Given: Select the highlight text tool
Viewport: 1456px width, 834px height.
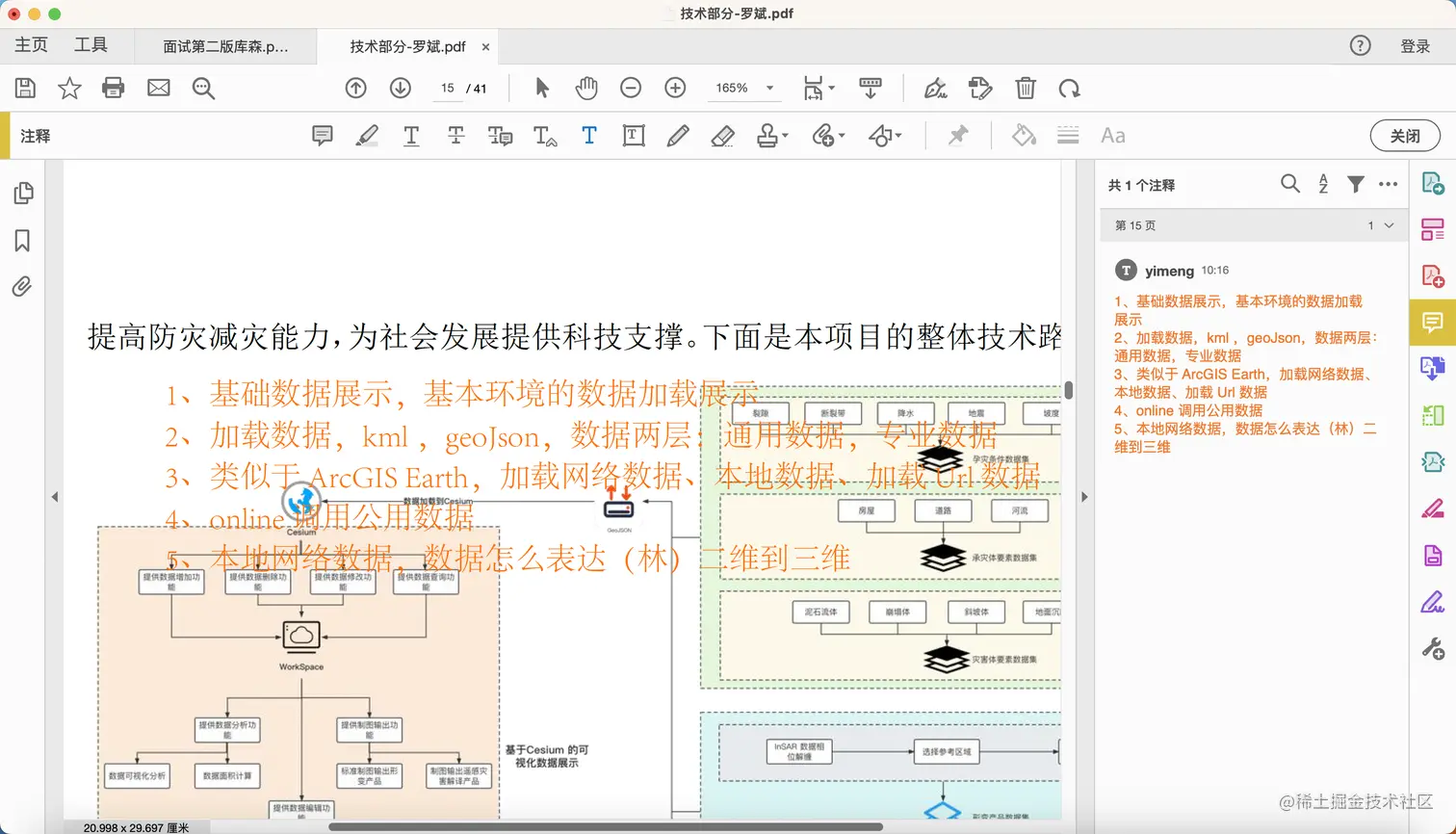Looking at the screenshot, I should [367, 136].
